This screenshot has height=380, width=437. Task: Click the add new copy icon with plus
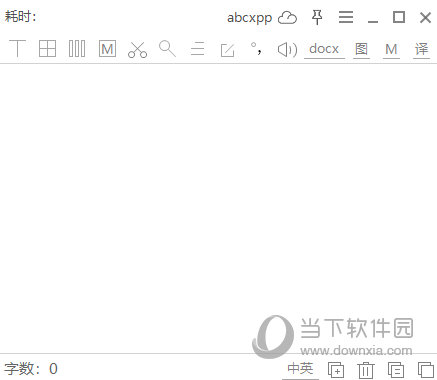336,370
